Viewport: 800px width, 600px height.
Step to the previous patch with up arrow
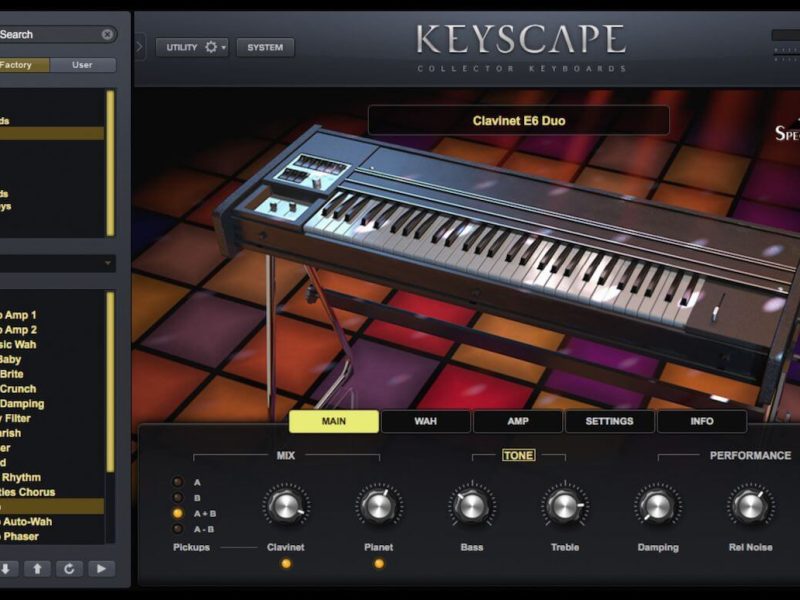[x=37, y=568]
